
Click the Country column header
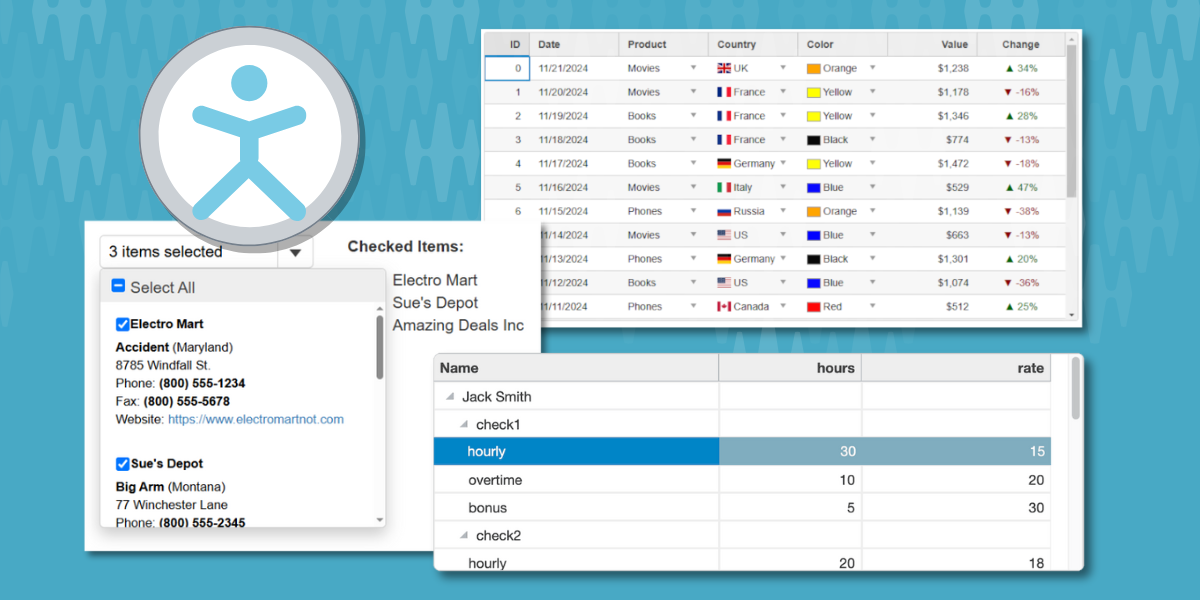pos(753,44)
